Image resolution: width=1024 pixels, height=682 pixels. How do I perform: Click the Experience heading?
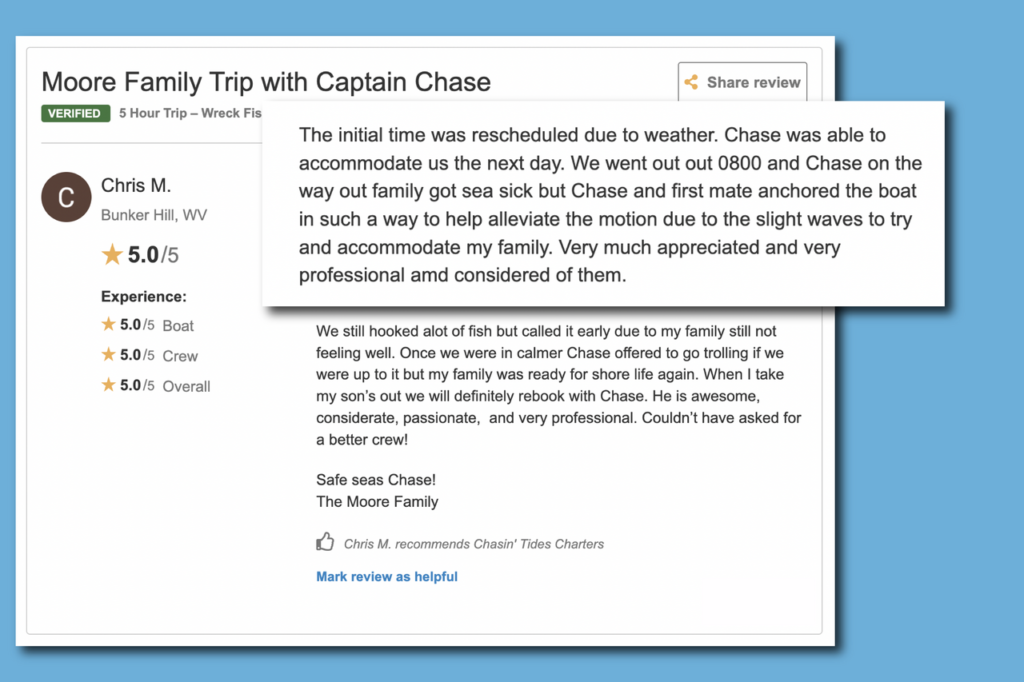point(144,297)
